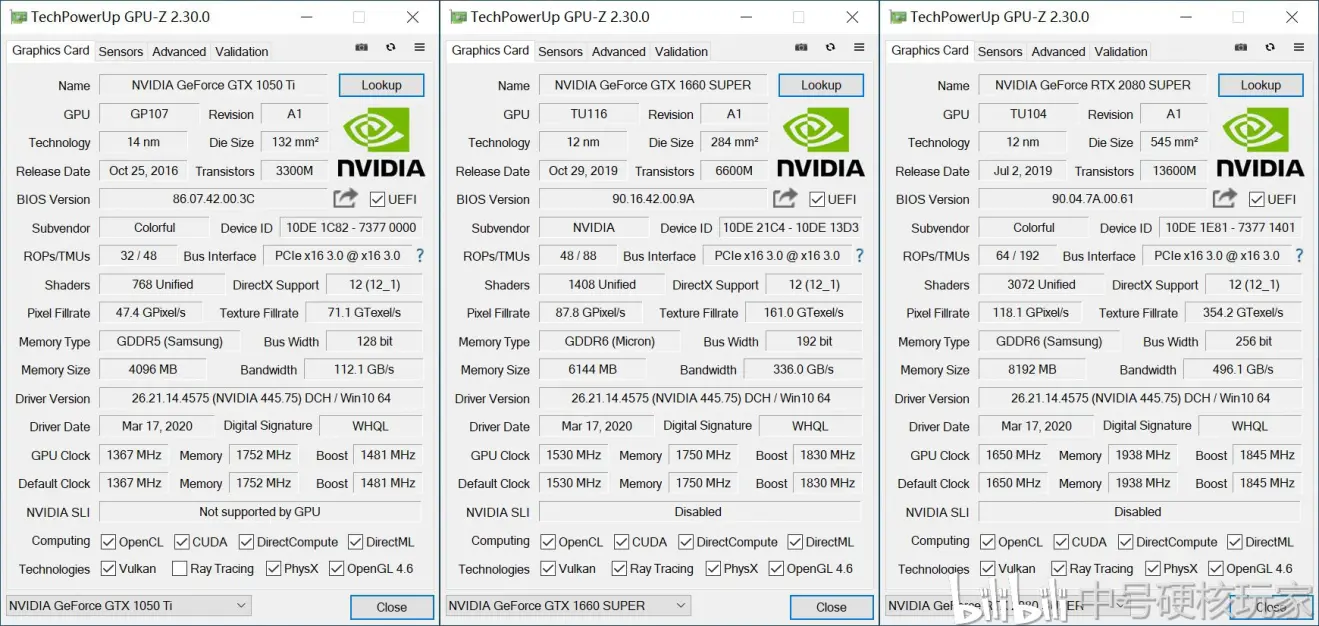Toggle the Vulkan checkbox in the GTX 1660 SUPER window
This screenshot has width=1319, height=626.
tap(548, 569)
